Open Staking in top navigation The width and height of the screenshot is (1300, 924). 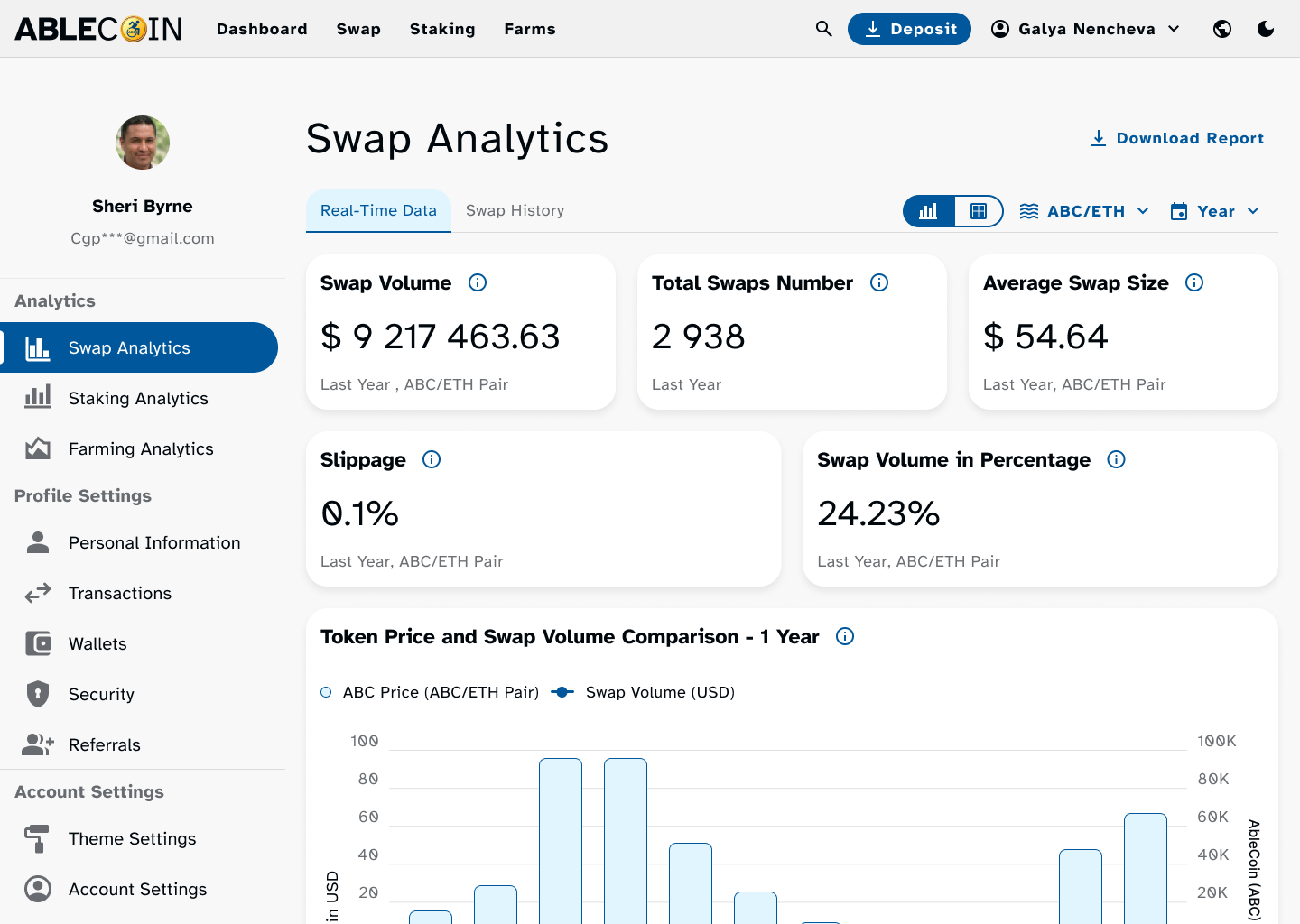(x=442, y=29)
